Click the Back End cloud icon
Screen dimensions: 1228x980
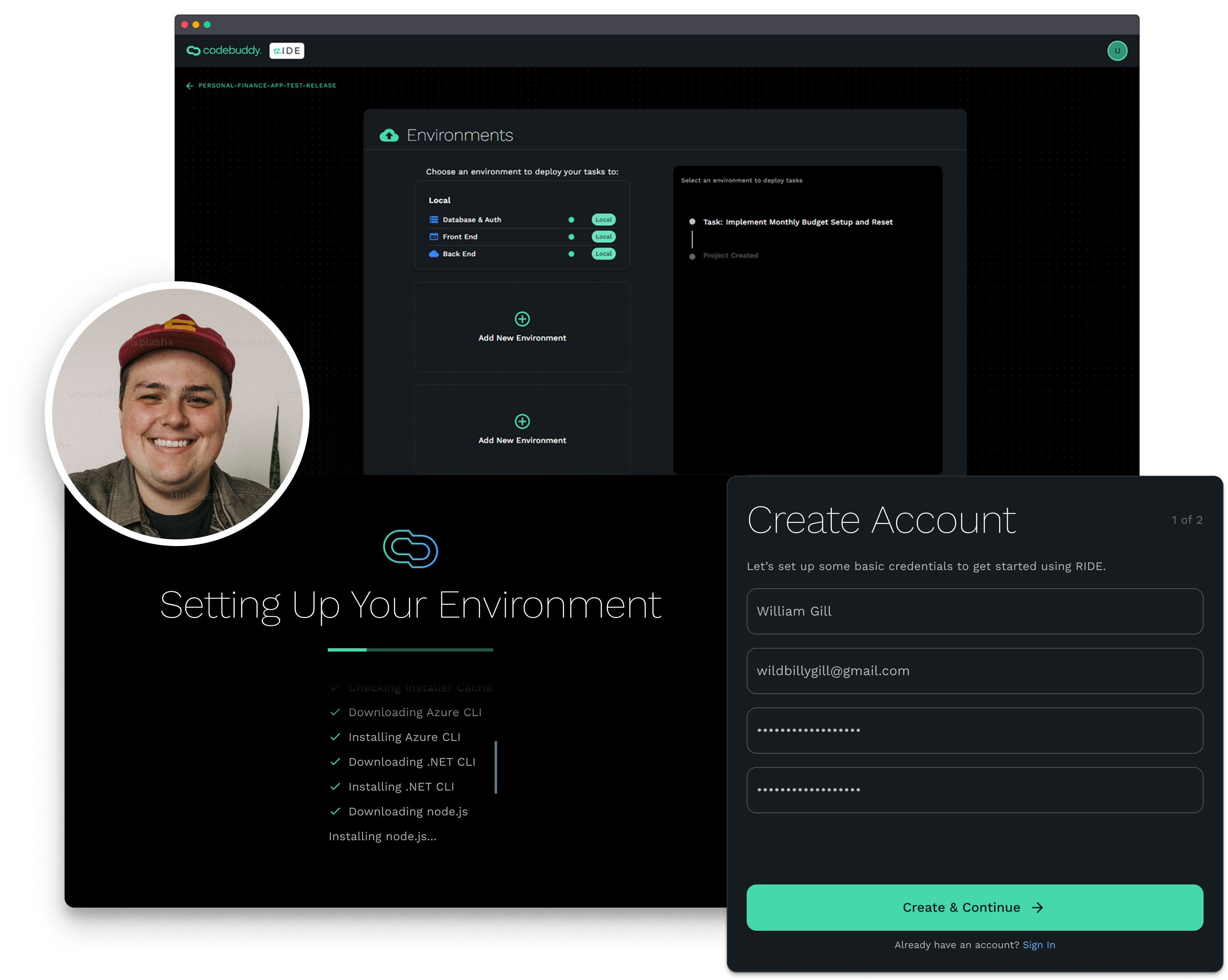pos(433,254)
